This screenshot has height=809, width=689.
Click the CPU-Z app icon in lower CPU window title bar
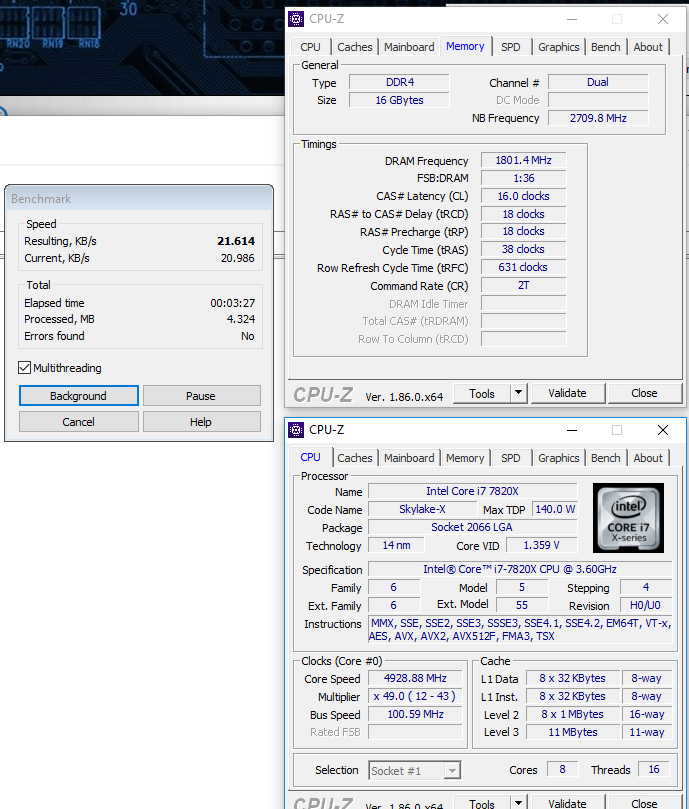pos(296,430)
